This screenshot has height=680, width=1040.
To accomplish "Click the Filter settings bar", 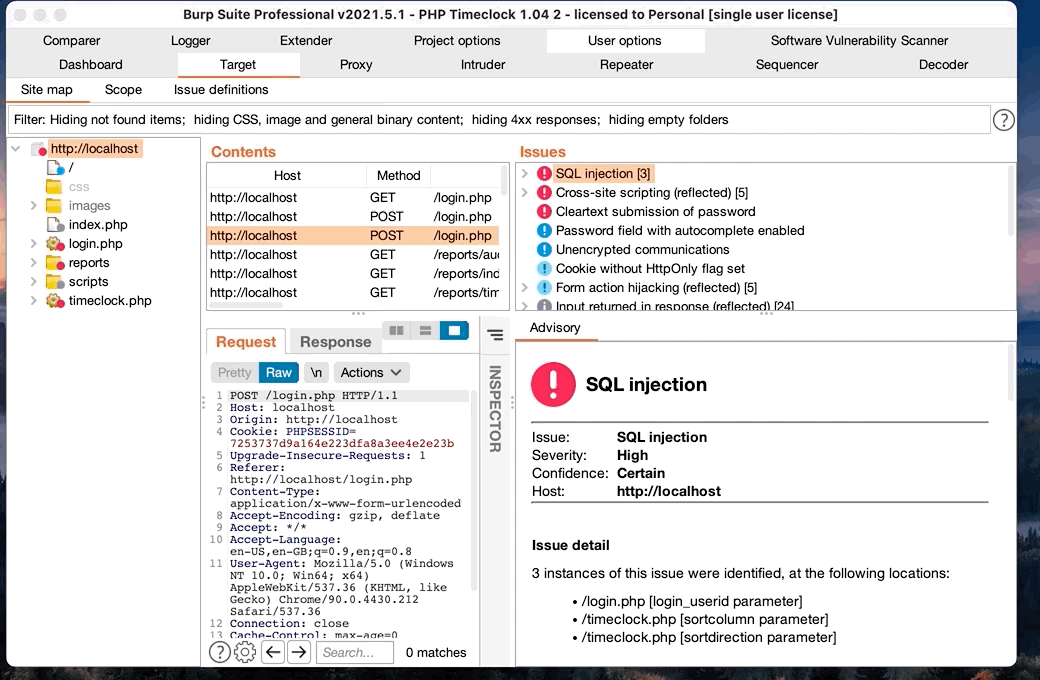I will pyautogui.click(x=498, y=120).
